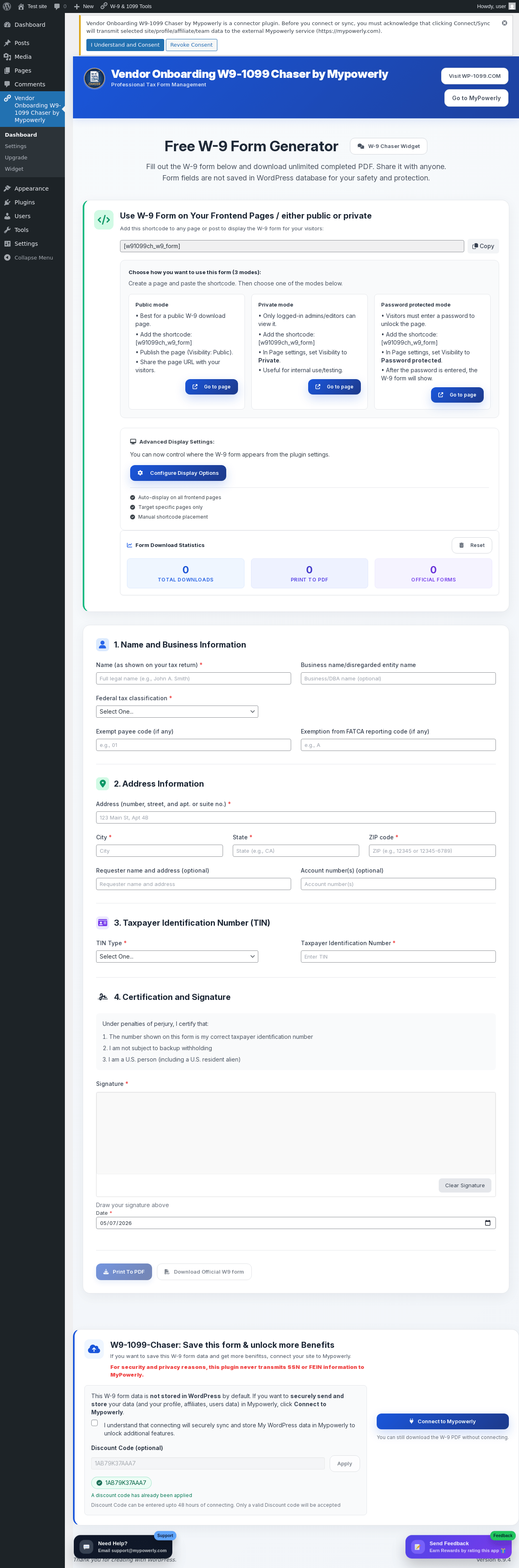Click the Name as shown on tax return field

pos(193,678)
